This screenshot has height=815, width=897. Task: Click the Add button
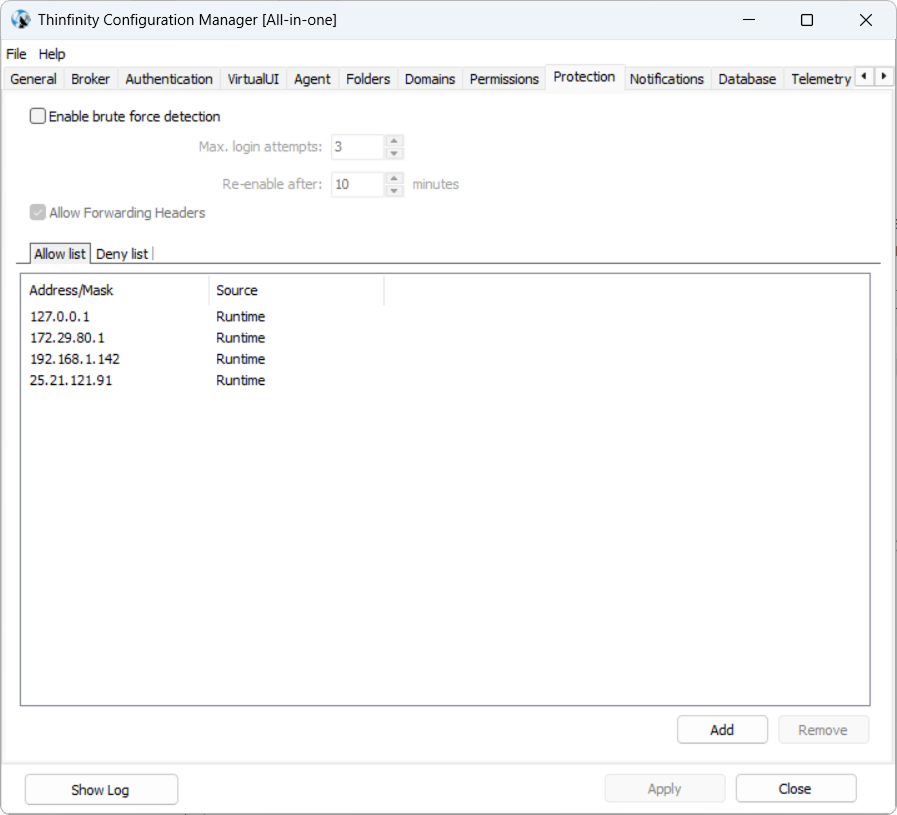[722, 730]
